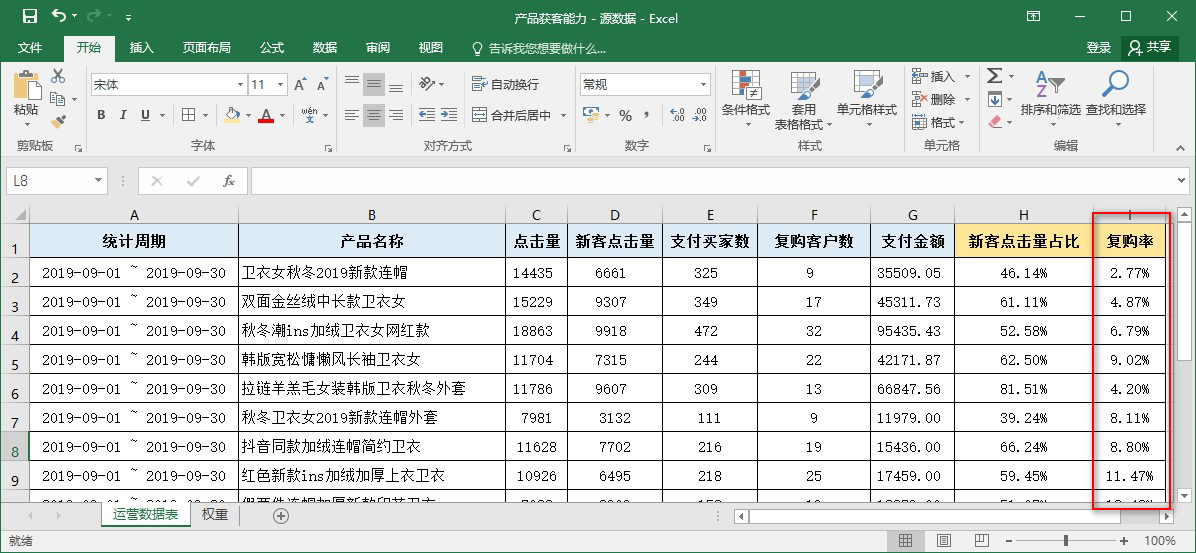The height and width of the screenshot is (553, 1196).
Task: Click the Paste clipboard icon
Action: (x=25, y=85)
